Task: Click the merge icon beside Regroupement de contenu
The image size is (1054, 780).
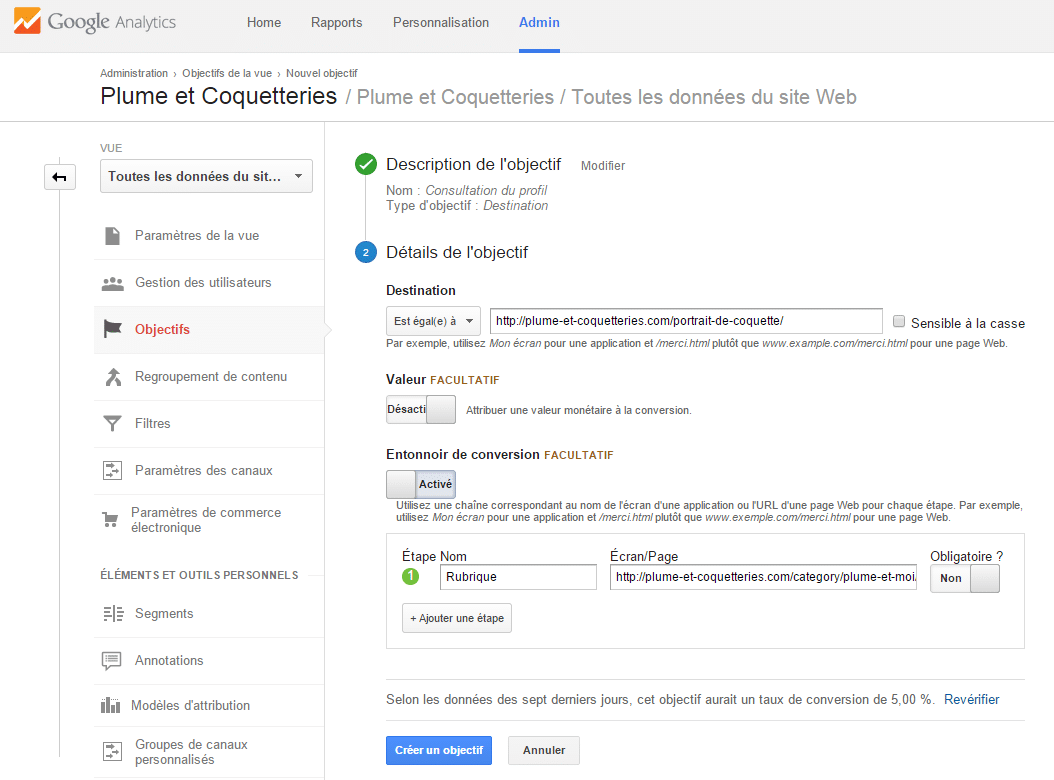Action: point(113,377)
